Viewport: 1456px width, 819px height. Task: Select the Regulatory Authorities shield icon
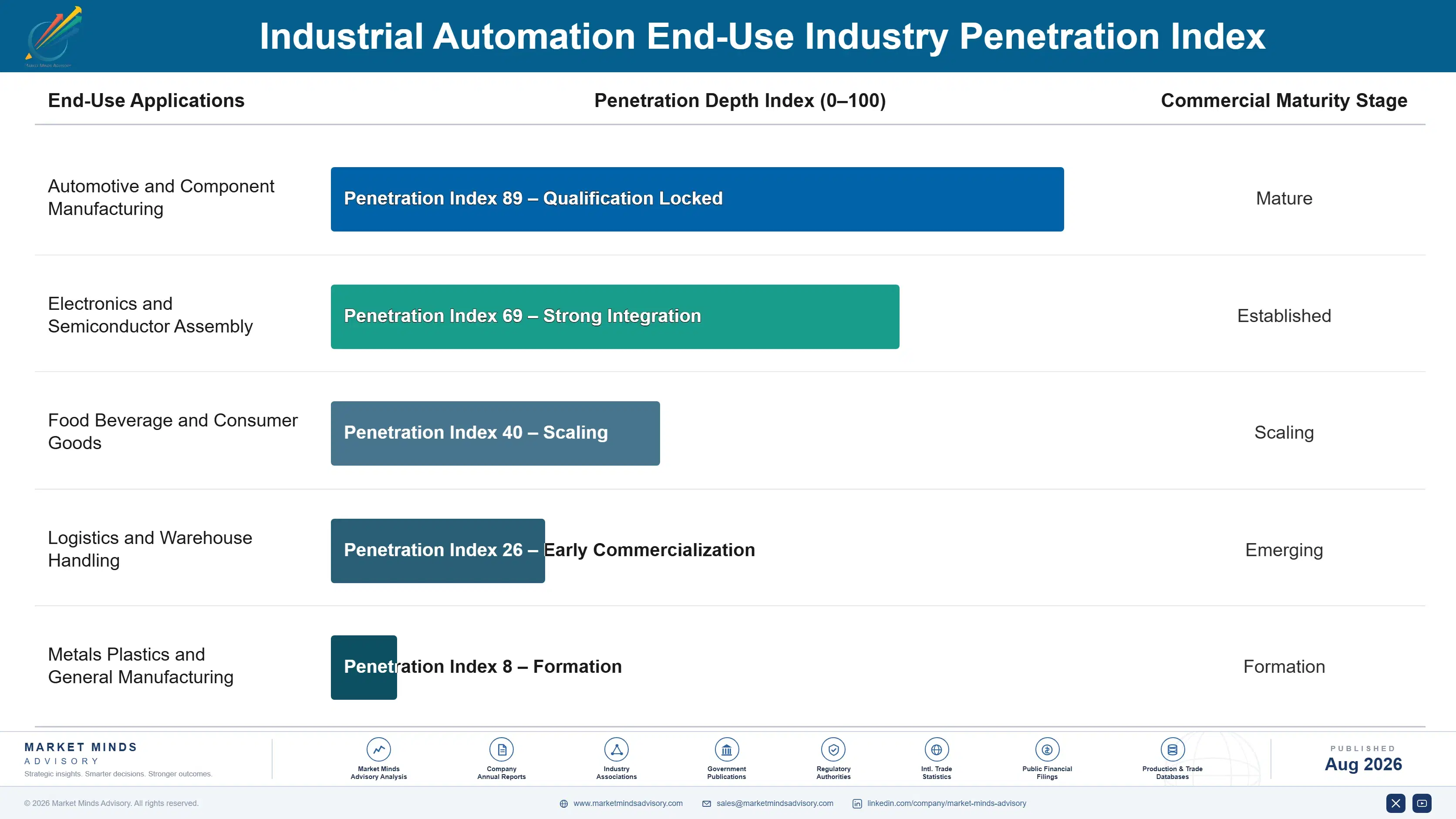(x=833, y=749)
